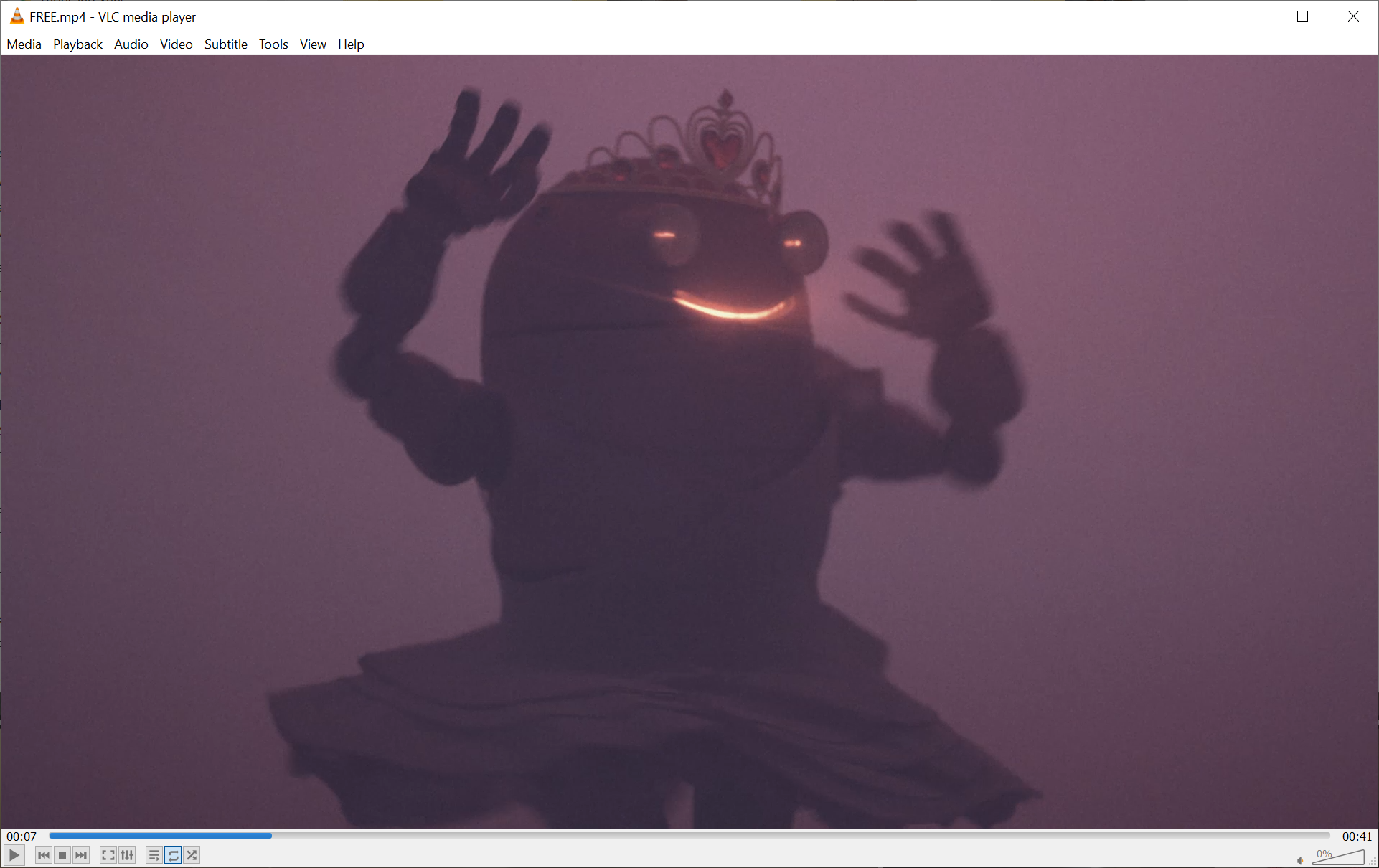Viewport: 1379px width, 868px height.
Task: Open the Media menu
Action: 24,44
